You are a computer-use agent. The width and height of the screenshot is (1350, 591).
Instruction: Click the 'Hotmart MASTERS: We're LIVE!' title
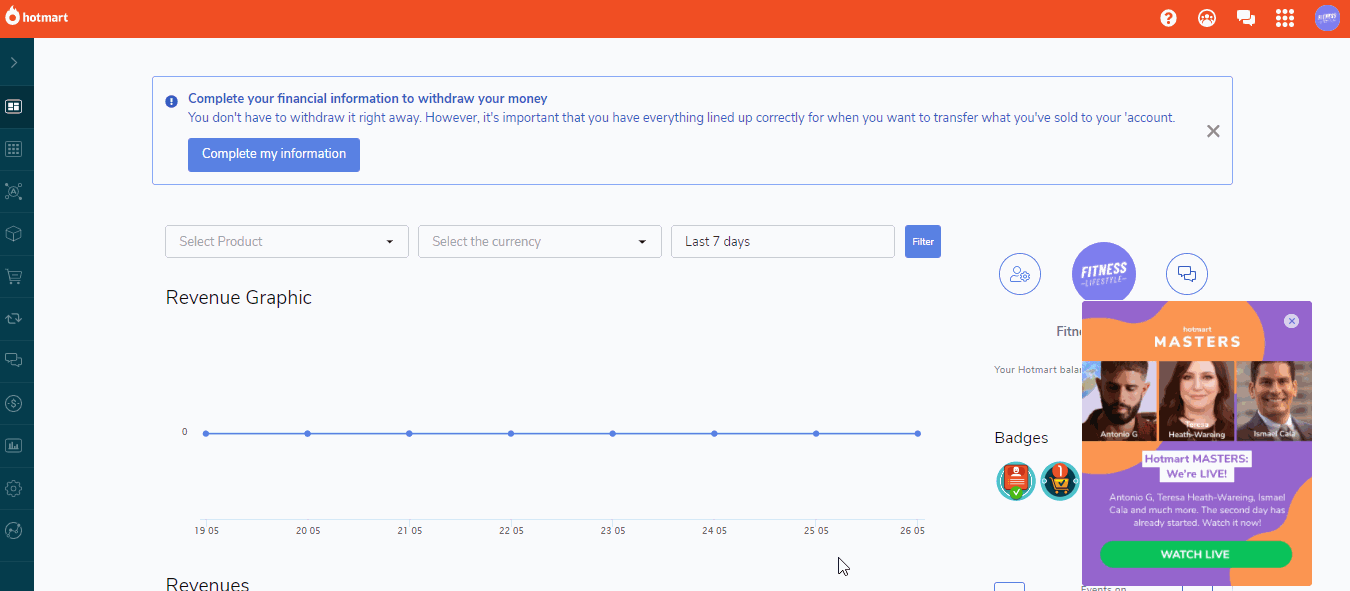pos(1196,466)
